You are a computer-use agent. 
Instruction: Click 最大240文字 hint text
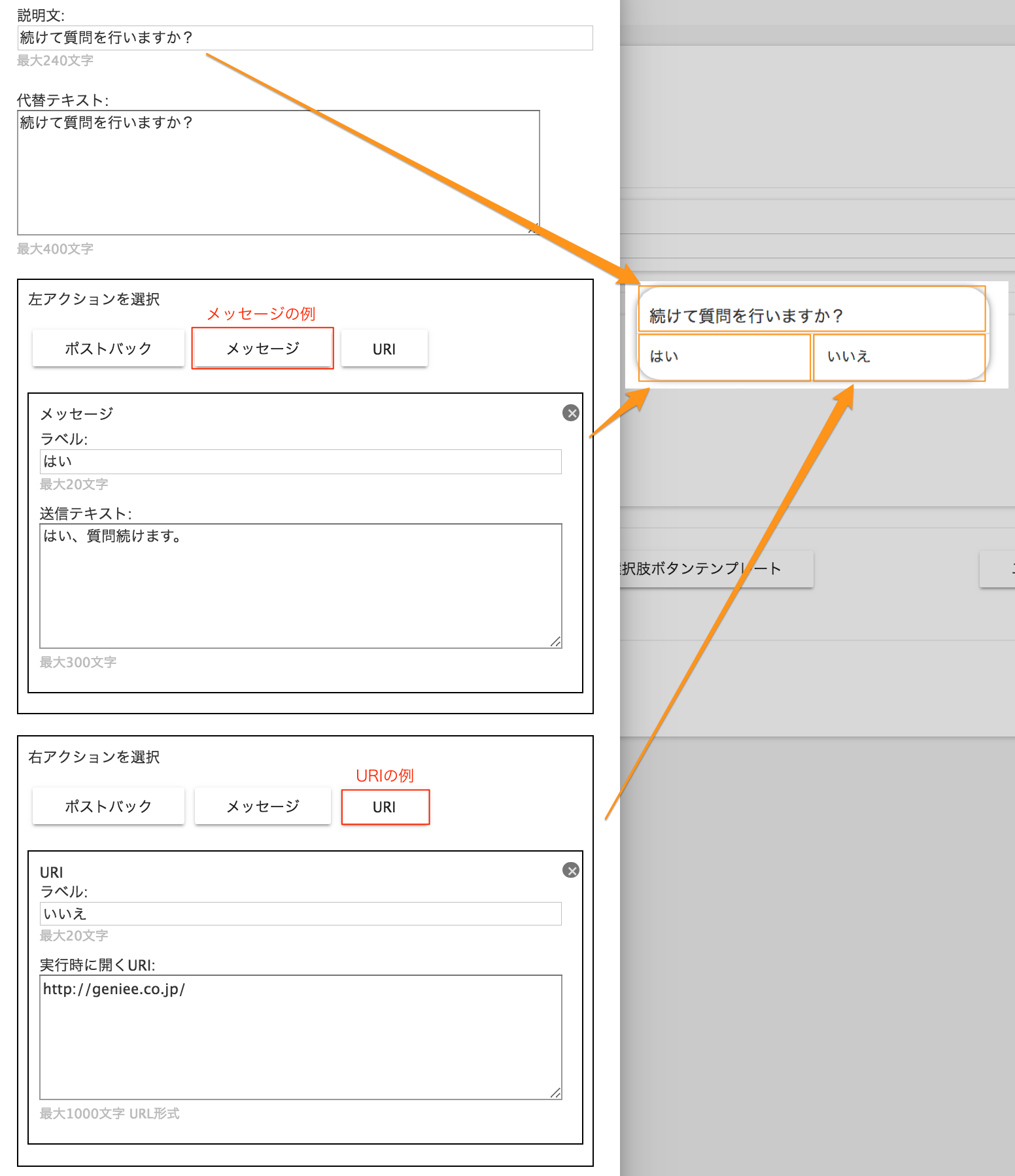point(55,61)
